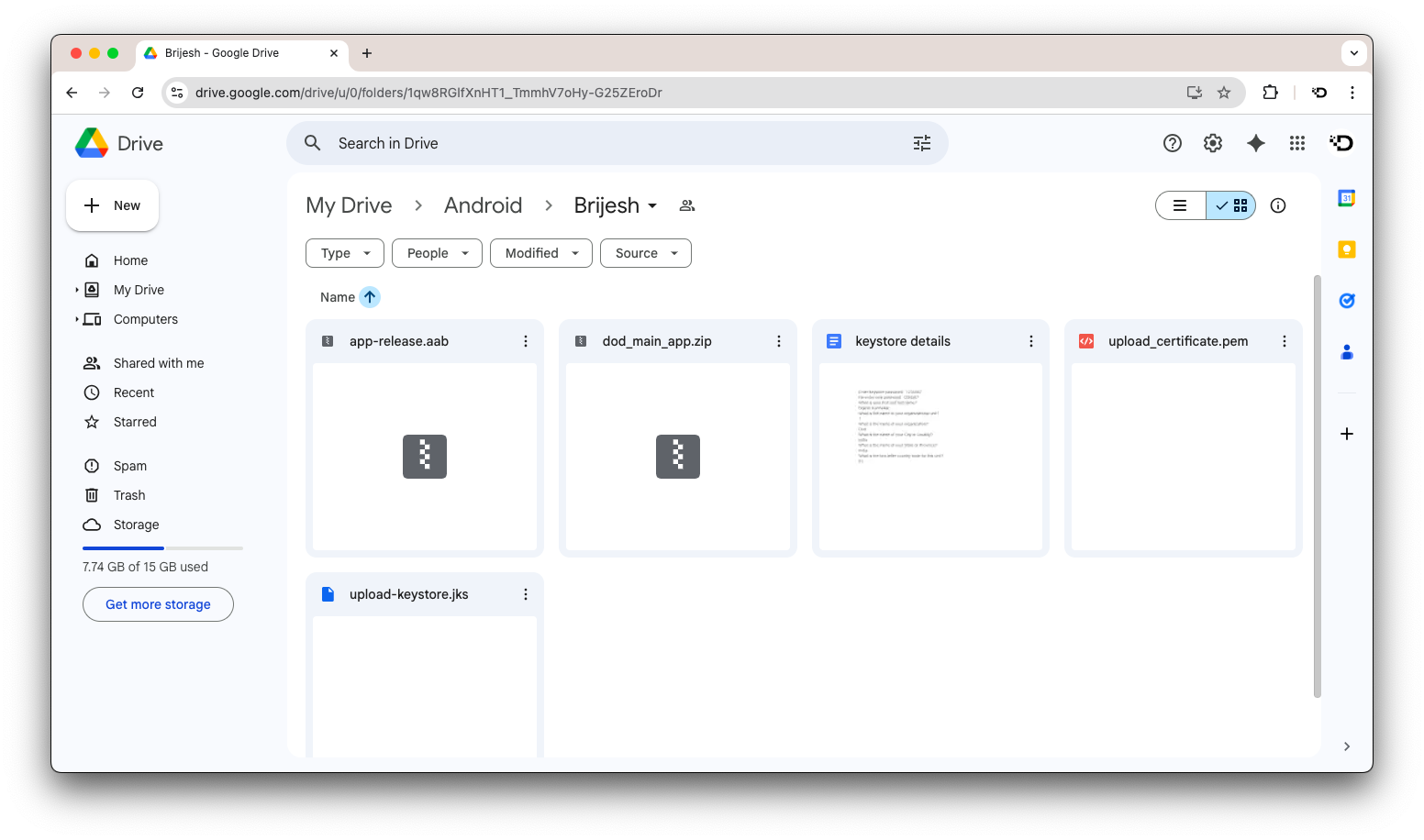Reload the page in browser toolbar
The image size is (1424, 840).
138,93
